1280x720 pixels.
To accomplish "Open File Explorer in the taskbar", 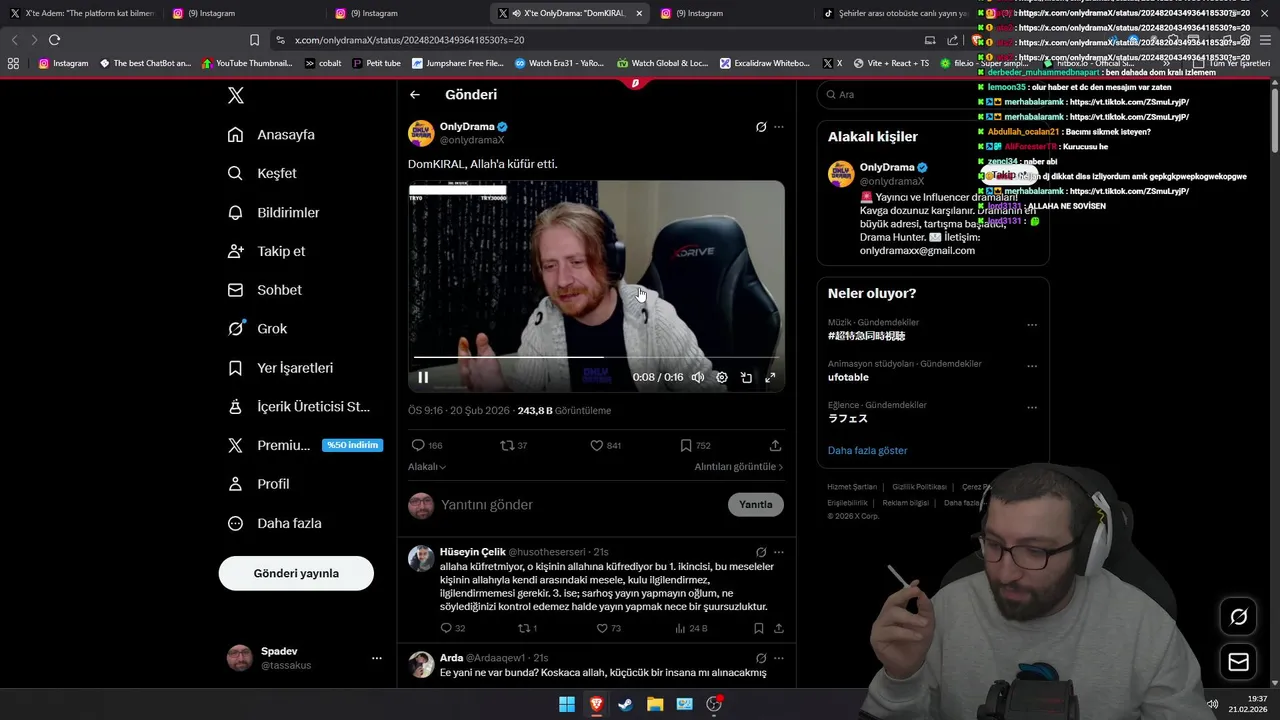I will [655, 704].
